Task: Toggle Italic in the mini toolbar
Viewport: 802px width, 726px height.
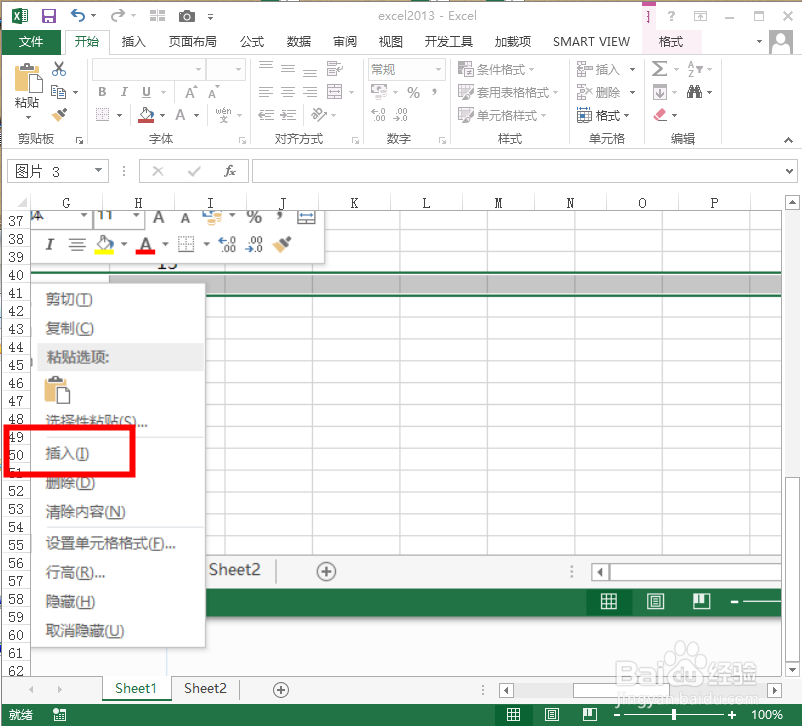Action: tap(50, 243)
